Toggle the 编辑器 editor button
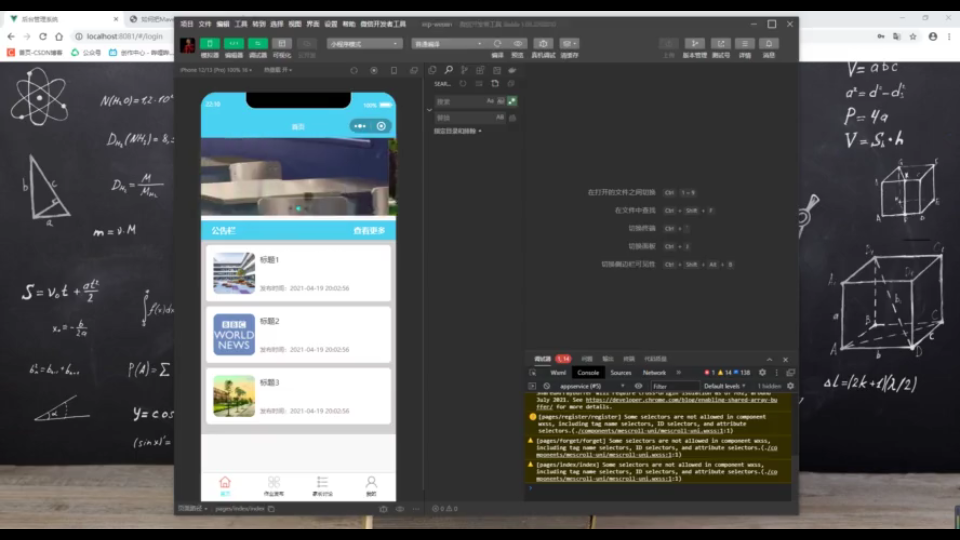The height and width of the screenshot is (540, 960). (x=233, y=43)
